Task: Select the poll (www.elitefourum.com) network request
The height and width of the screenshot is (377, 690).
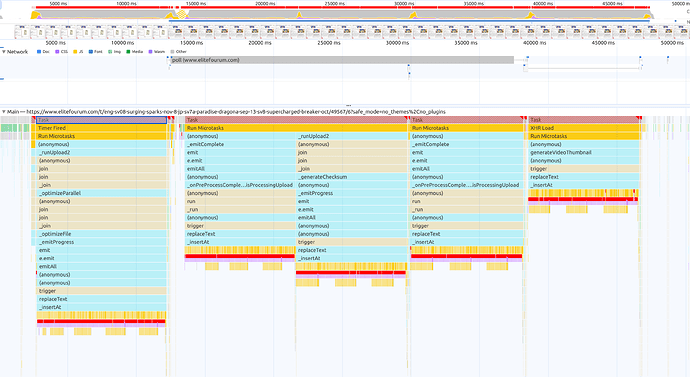Action: coord(342,60)
